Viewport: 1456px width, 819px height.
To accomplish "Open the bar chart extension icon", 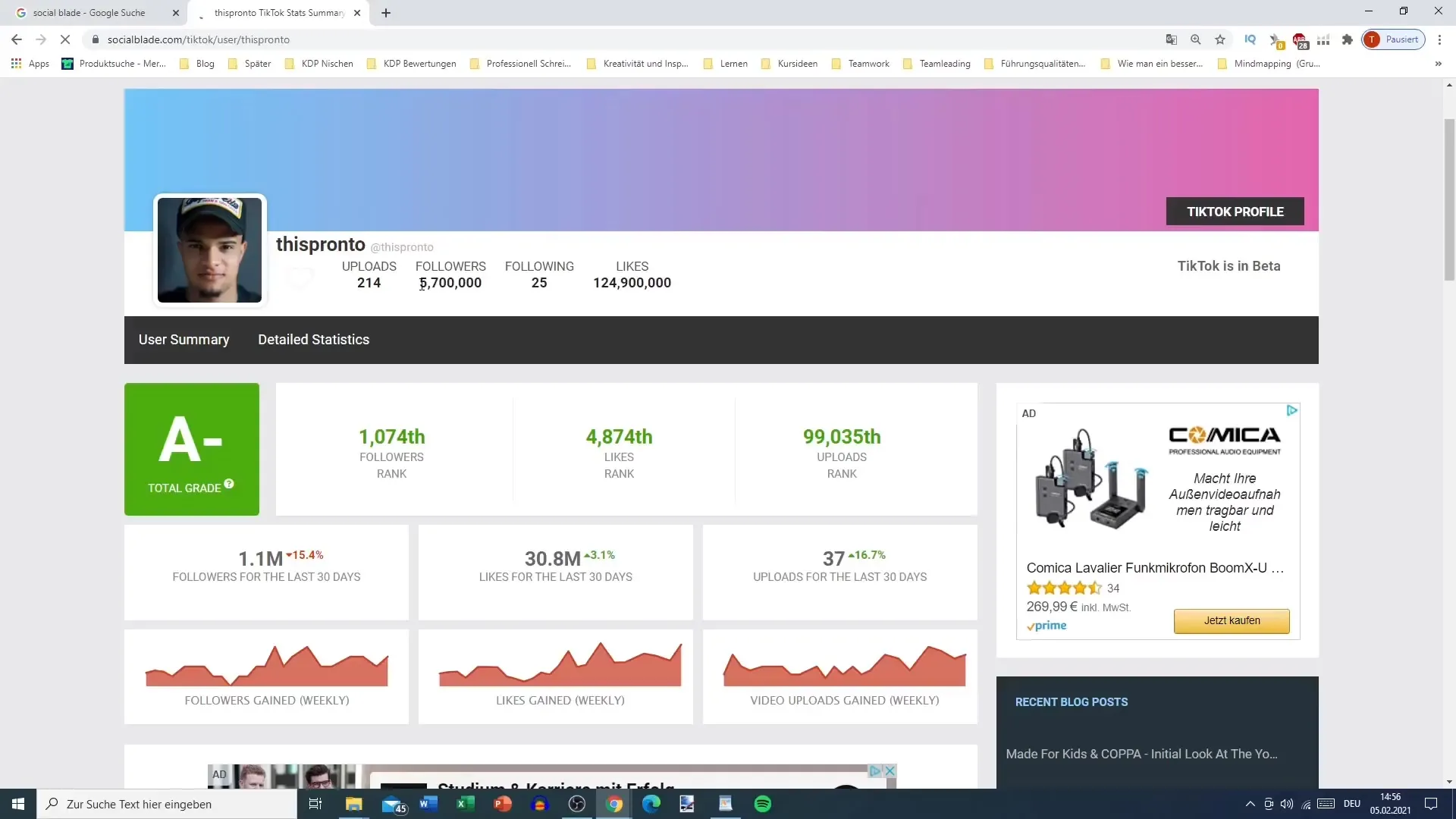I will coord(1323,40).
